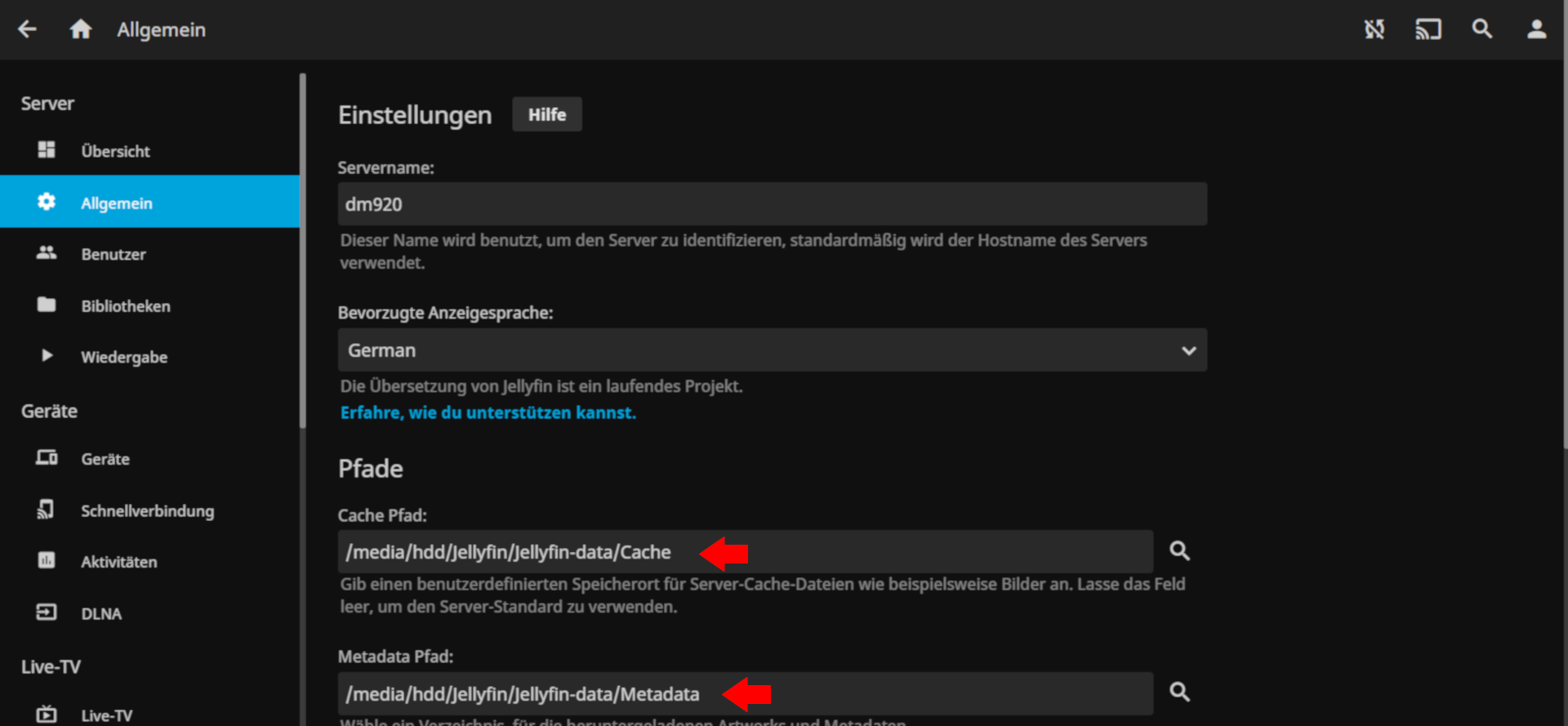The width and height of the screenshot is (1568, 726).
Task: Go to the home page icon
Action: (x=80, y=29)
